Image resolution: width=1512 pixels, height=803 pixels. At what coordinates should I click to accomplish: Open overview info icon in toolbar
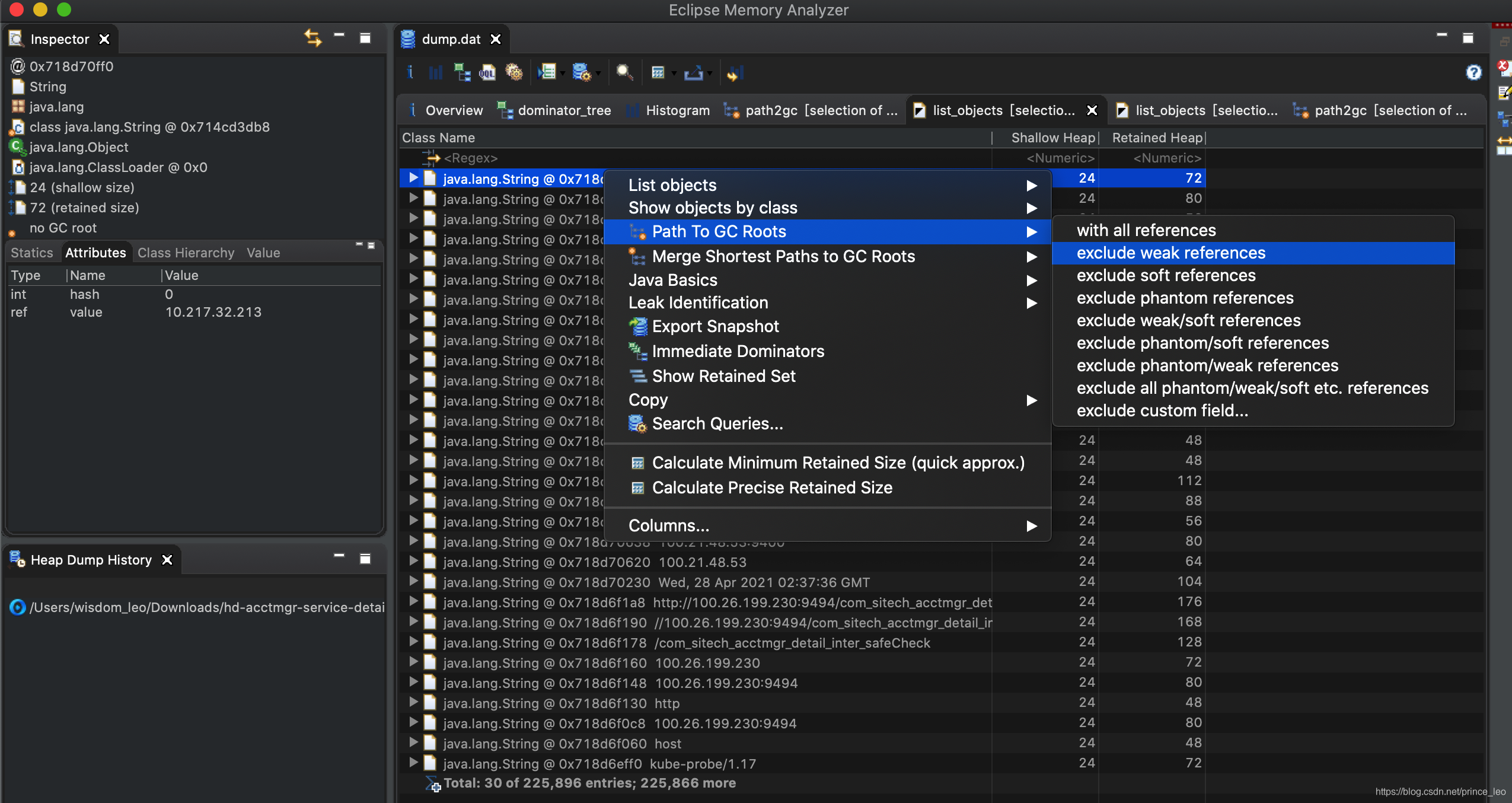coord(410,73)
